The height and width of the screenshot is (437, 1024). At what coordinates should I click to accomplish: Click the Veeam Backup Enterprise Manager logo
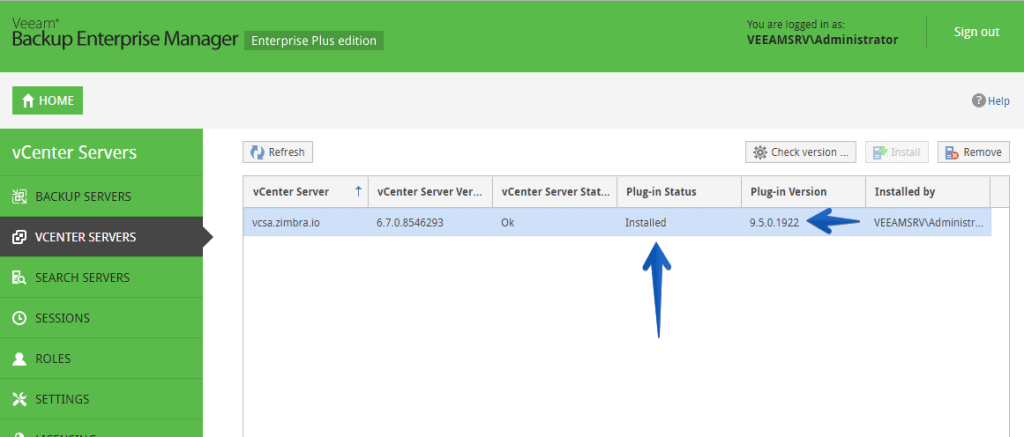pos(125,33)
